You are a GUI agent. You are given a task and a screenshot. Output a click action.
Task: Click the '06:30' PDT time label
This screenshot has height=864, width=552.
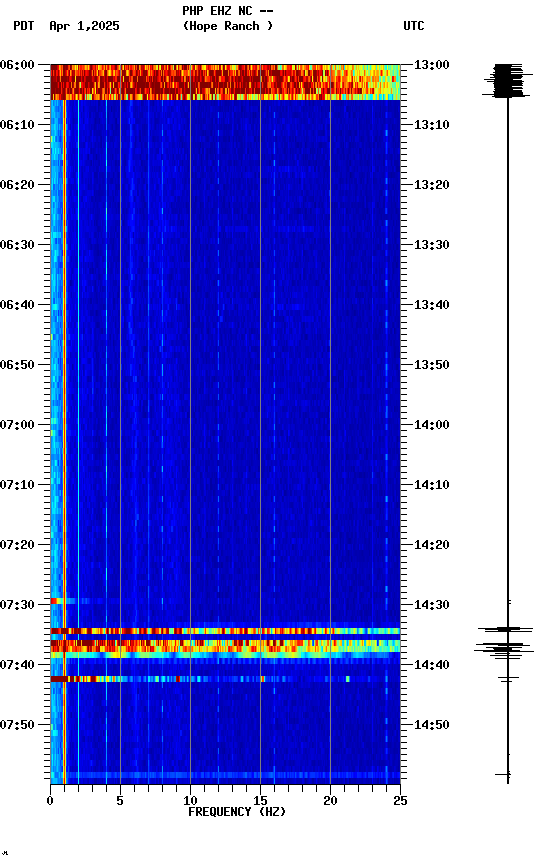click(17, 245)
